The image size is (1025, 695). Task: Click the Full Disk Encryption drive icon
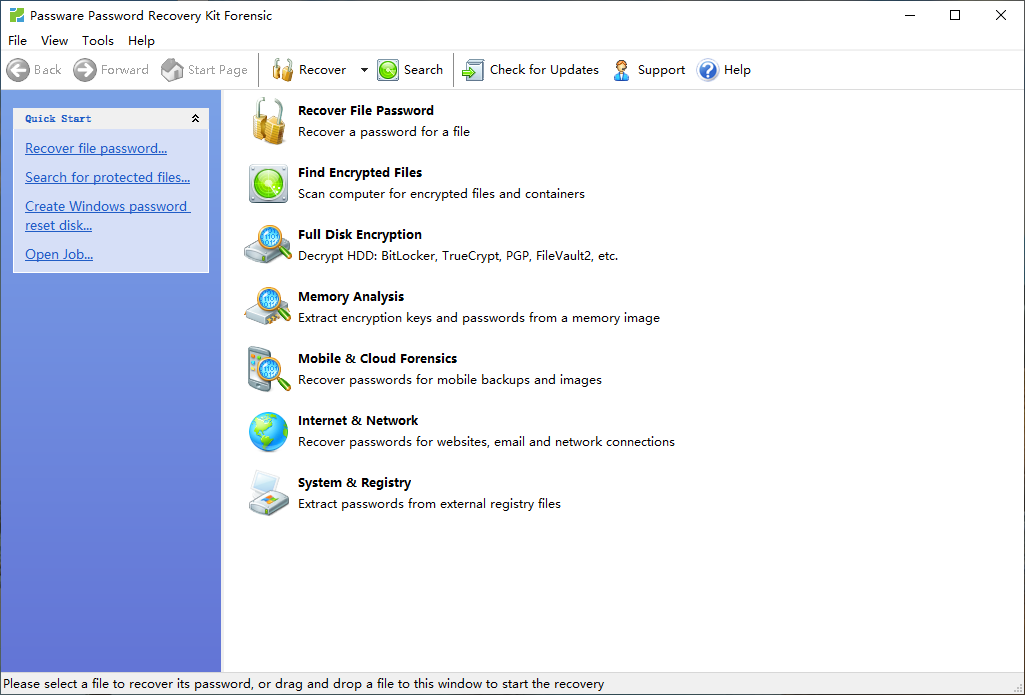tap(268, 245)
